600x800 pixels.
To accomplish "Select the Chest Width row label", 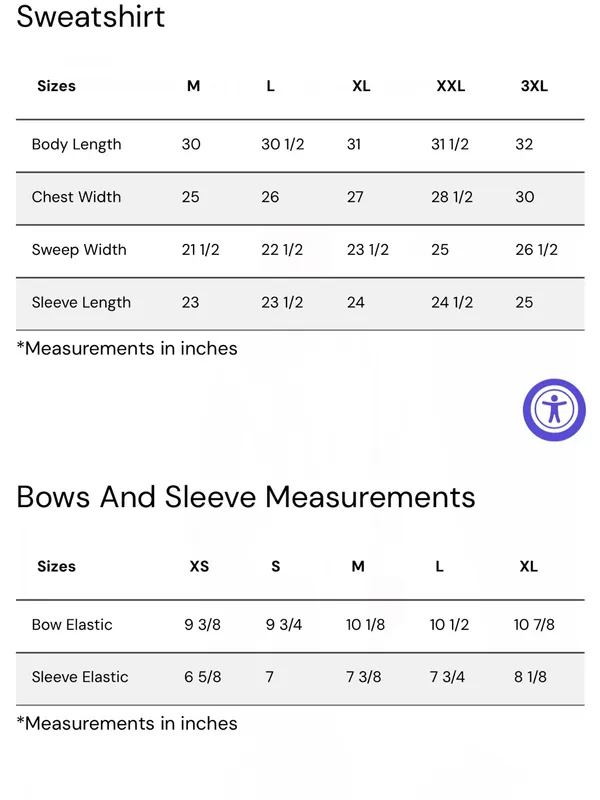I will point(77,197).
